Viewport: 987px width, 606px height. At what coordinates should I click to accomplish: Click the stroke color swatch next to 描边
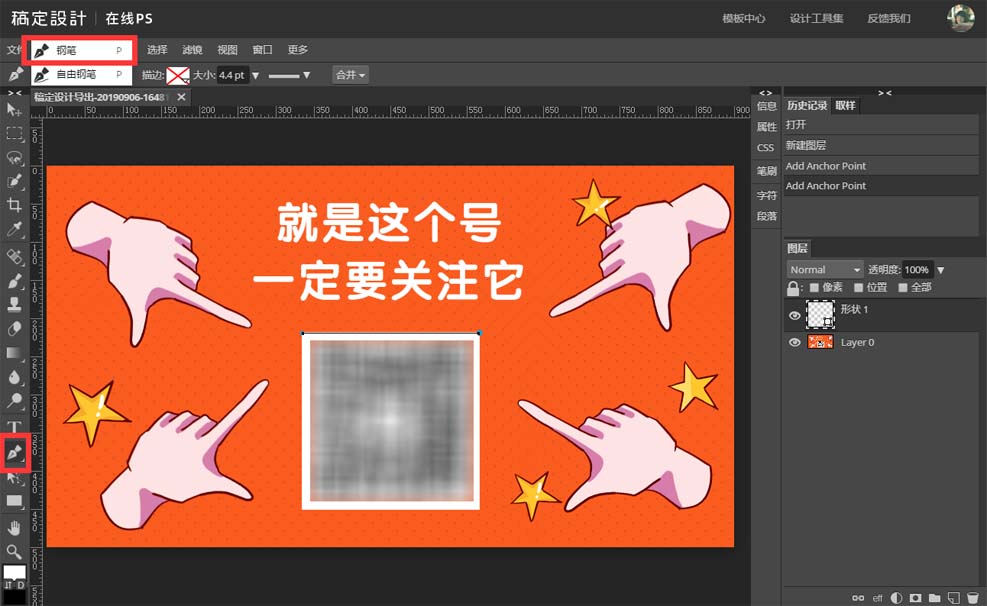(178, 75)
